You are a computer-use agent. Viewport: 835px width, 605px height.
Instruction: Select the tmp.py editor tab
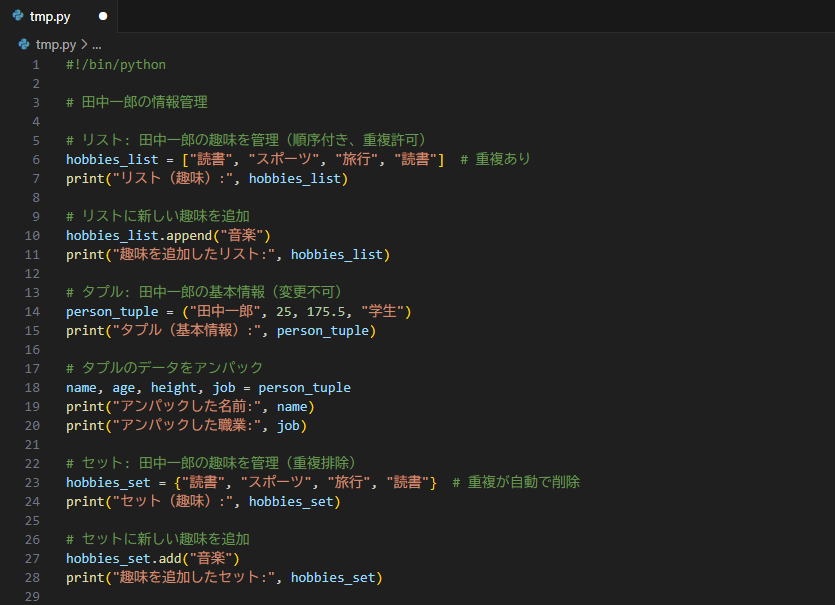(59, 16)
